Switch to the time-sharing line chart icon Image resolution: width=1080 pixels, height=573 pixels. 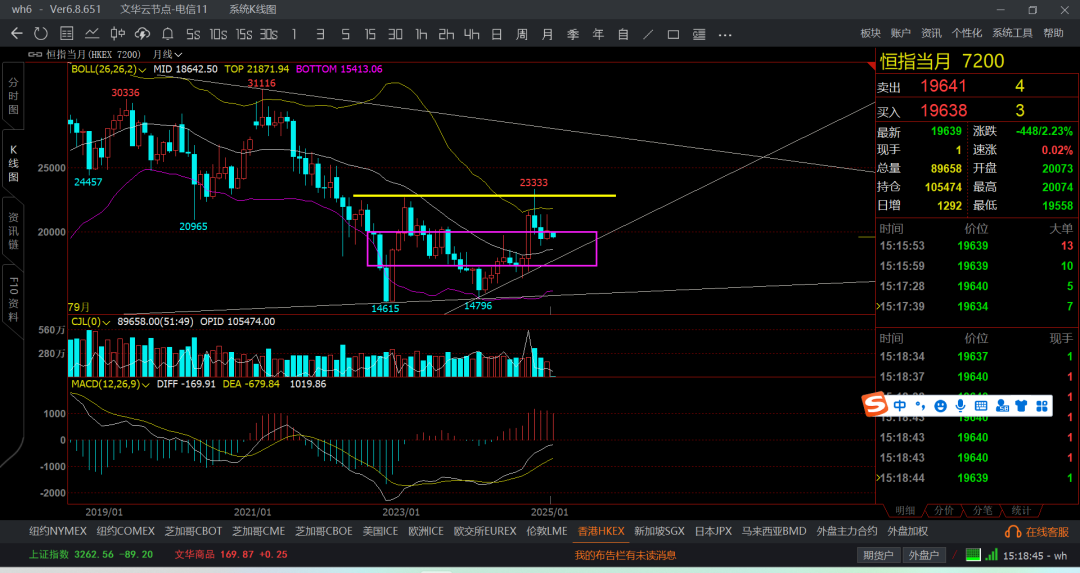(x=92, y=34)
